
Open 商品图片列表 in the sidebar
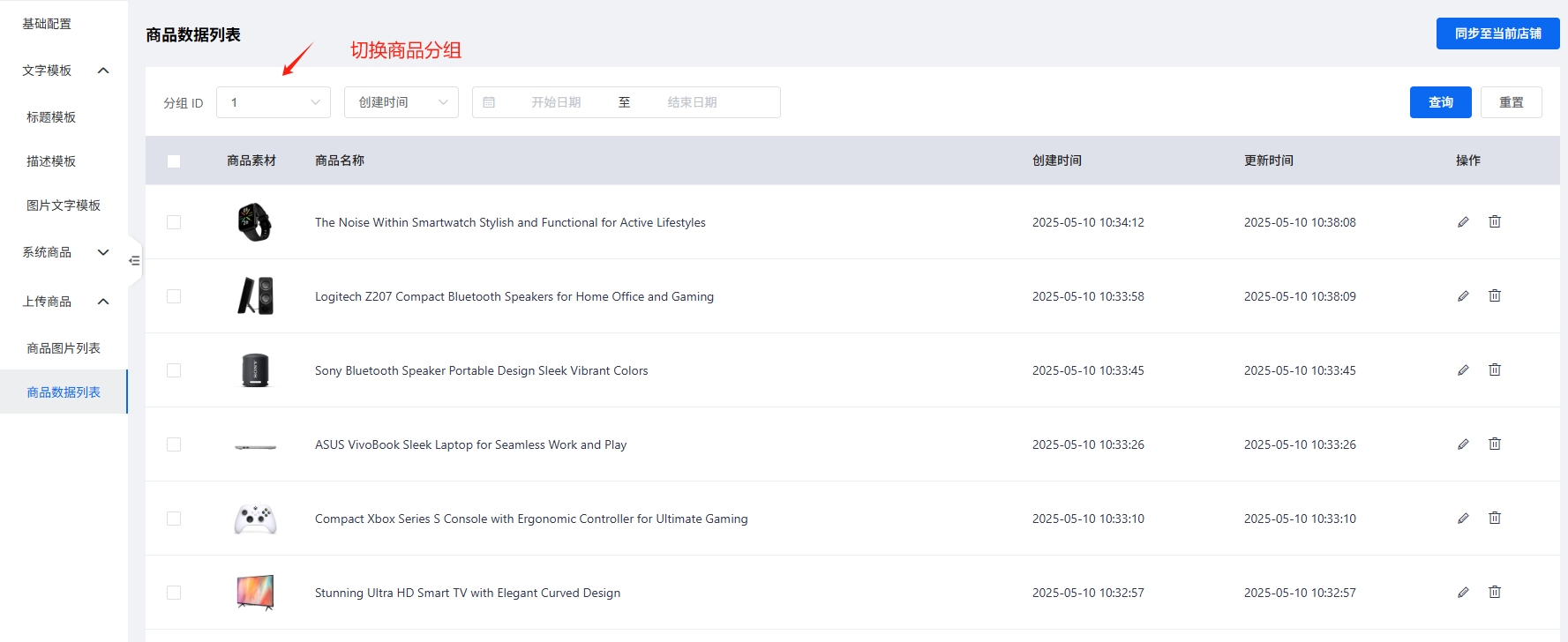pyautogui.click(x=64, y=348)
